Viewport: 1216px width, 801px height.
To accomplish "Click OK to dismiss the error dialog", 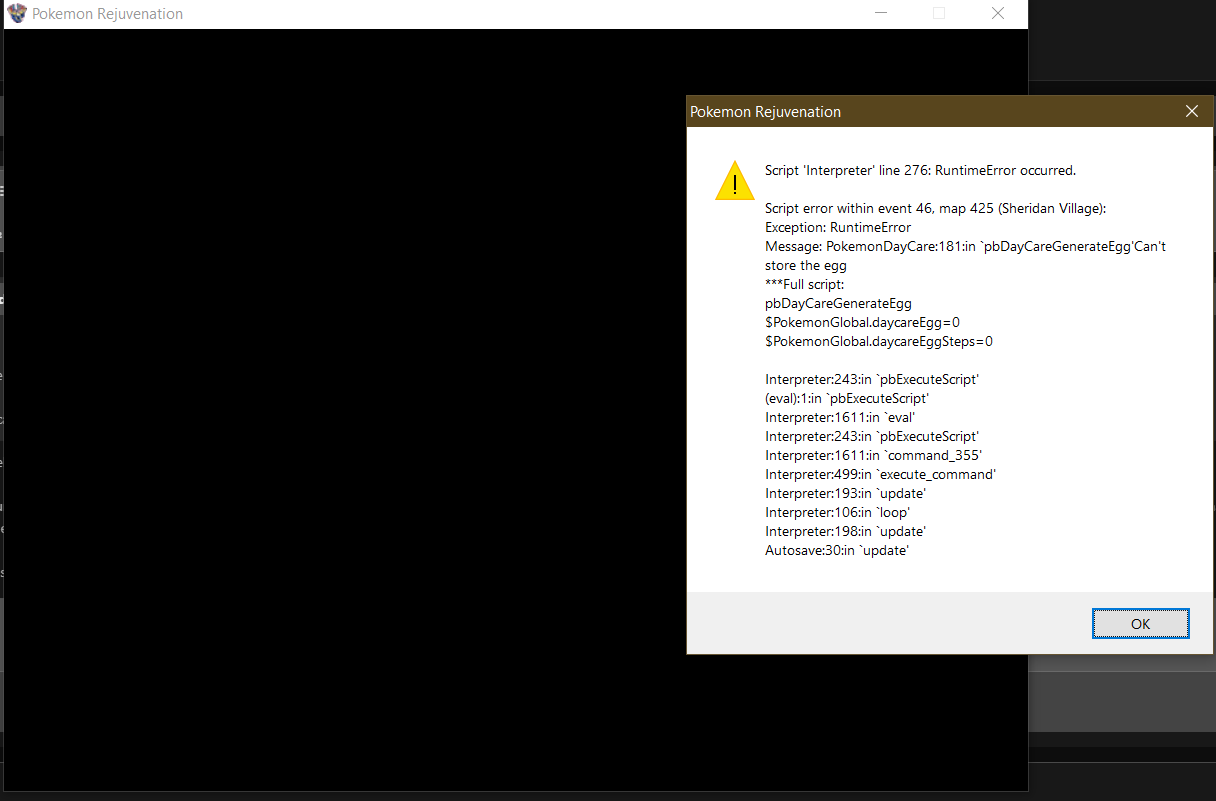I will (x=1140, y=624).
